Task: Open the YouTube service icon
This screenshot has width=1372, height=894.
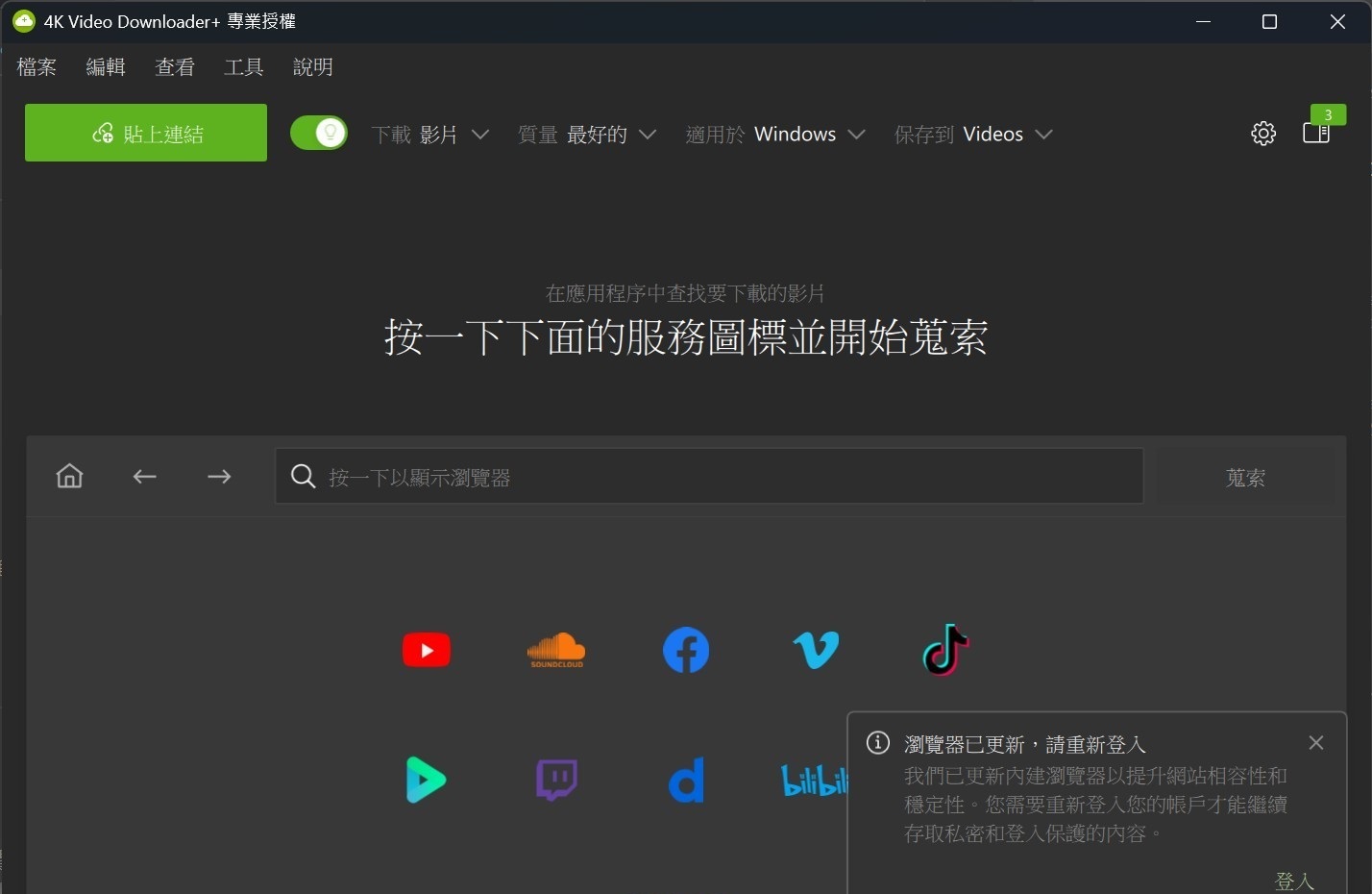Action: point(427,651)
